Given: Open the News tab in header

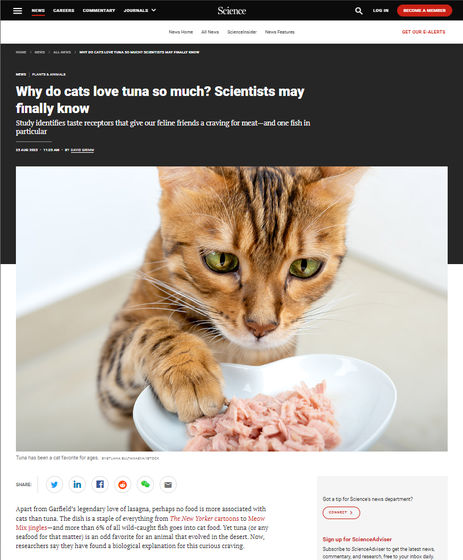Looking at the screenshot, I should (x=38, y=10).
